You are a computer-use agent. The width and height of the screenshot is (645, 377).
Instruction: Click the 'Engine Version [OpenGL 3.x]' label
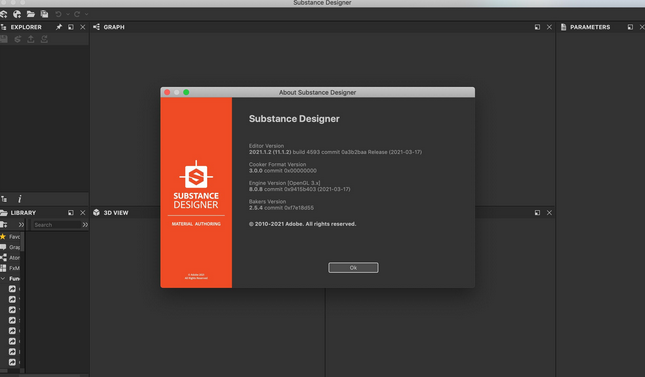point(284,183)
